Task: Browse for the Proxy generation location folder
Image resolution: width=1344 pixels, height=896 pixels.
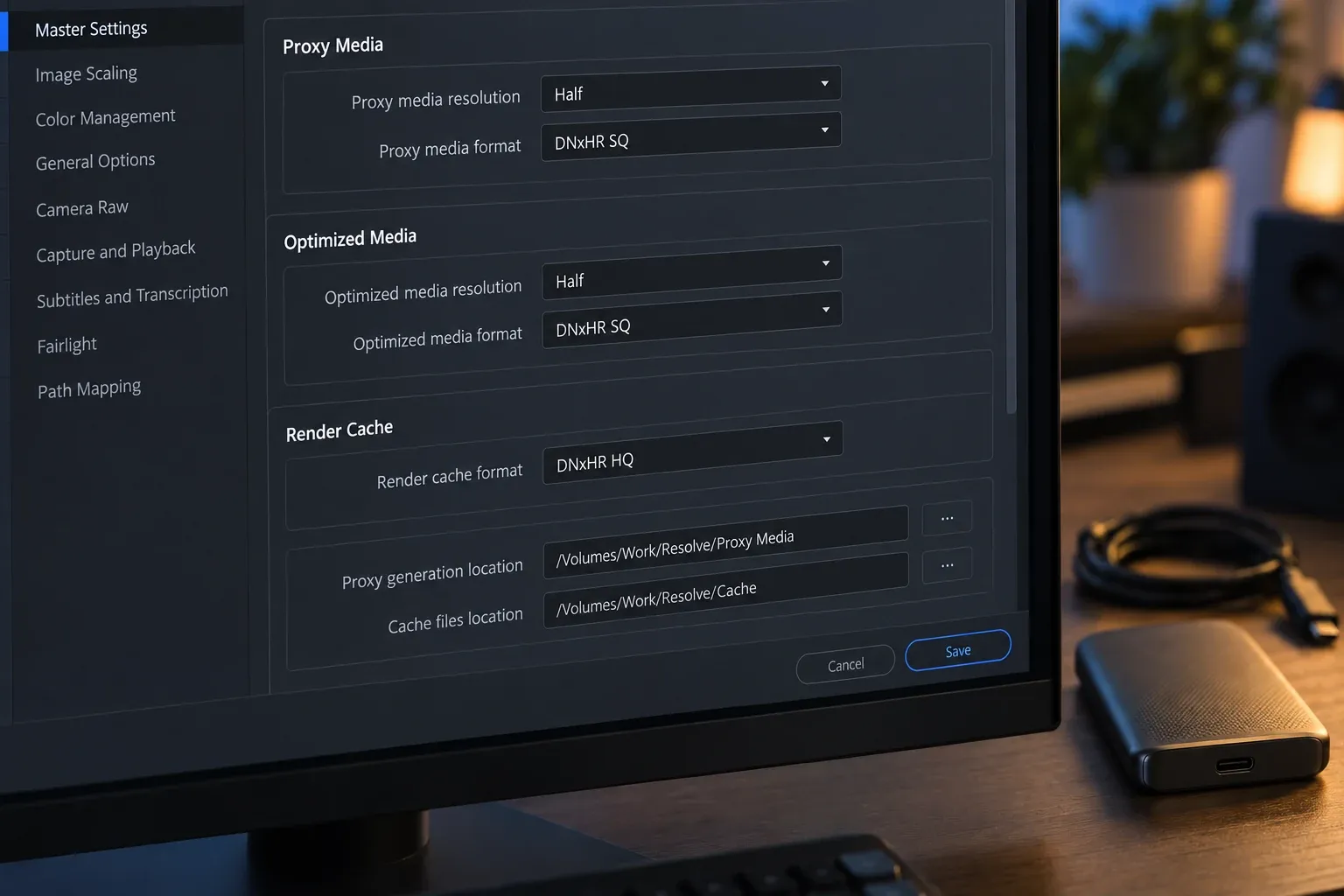Action: [x=947, y=519]
